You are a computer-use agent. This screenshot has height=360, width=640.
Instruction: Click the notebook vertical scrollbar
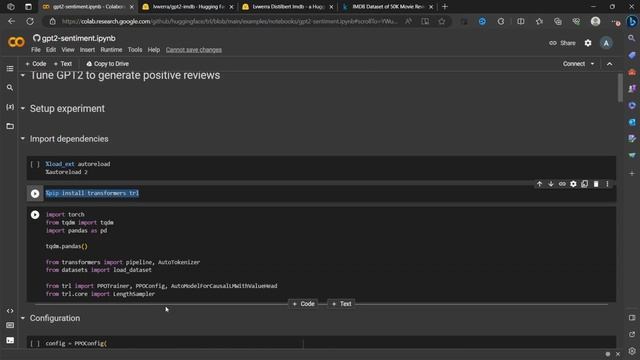click(x=620, y=88)
